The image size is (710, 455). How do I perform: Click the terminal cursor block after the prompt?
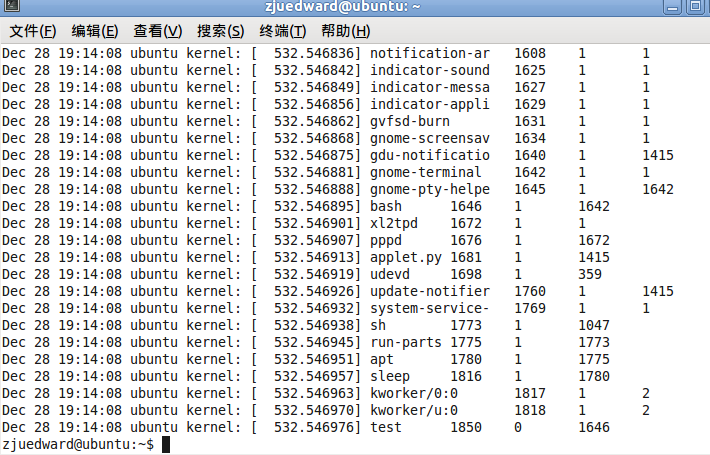[x=166, y=444]
